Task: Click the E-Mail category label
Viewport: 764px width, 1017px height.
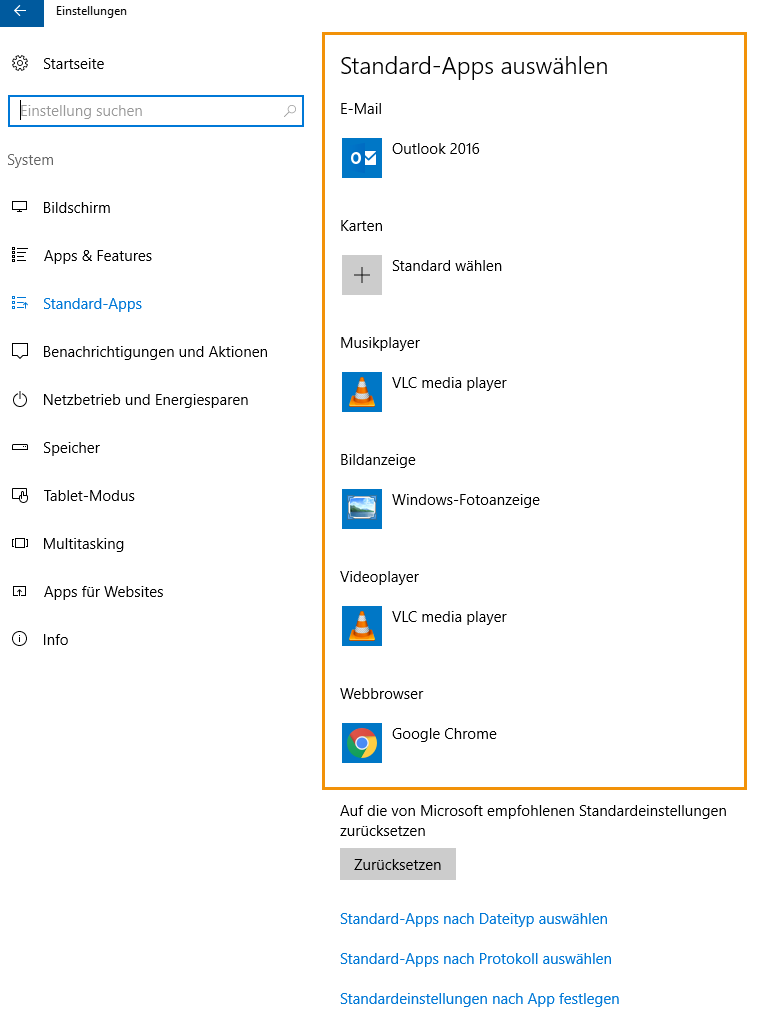Action: coord(361,109)
